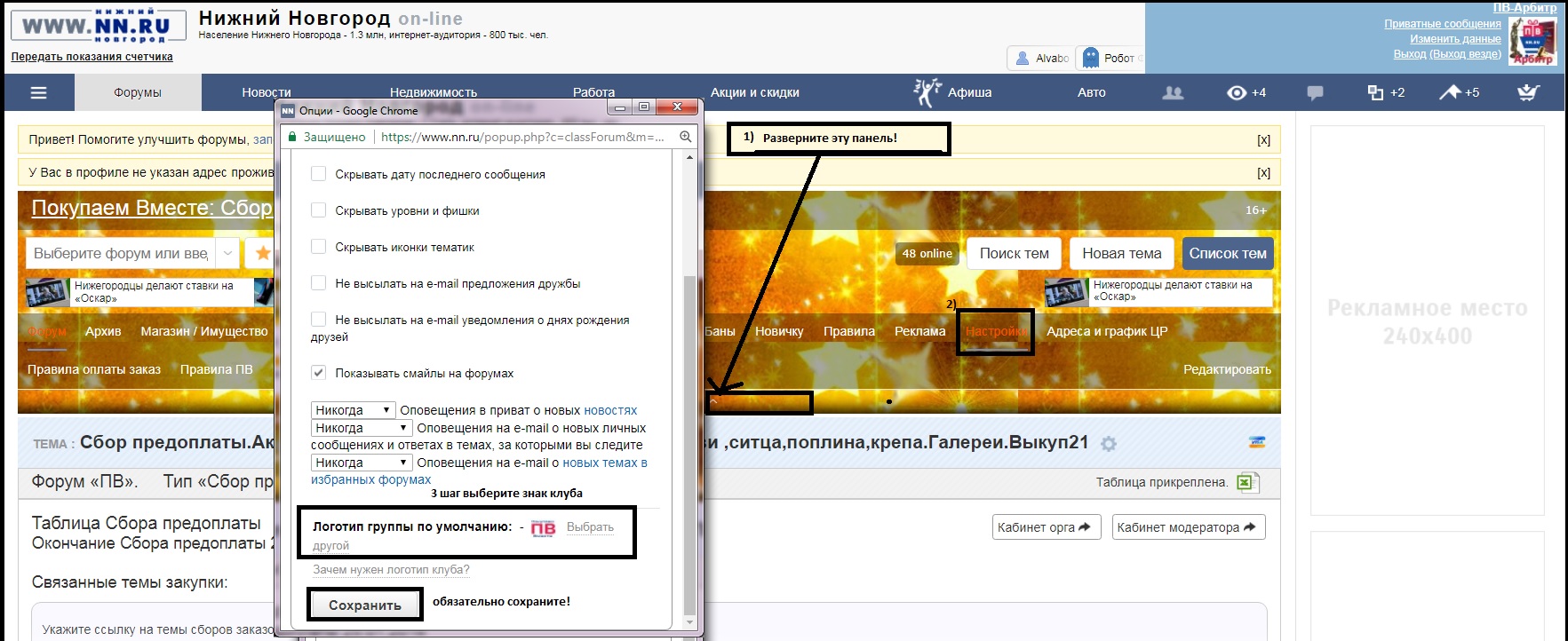The image size is (1568, 641).
Task: Click the 'Кабинет орга' button
Action: 1046,527
